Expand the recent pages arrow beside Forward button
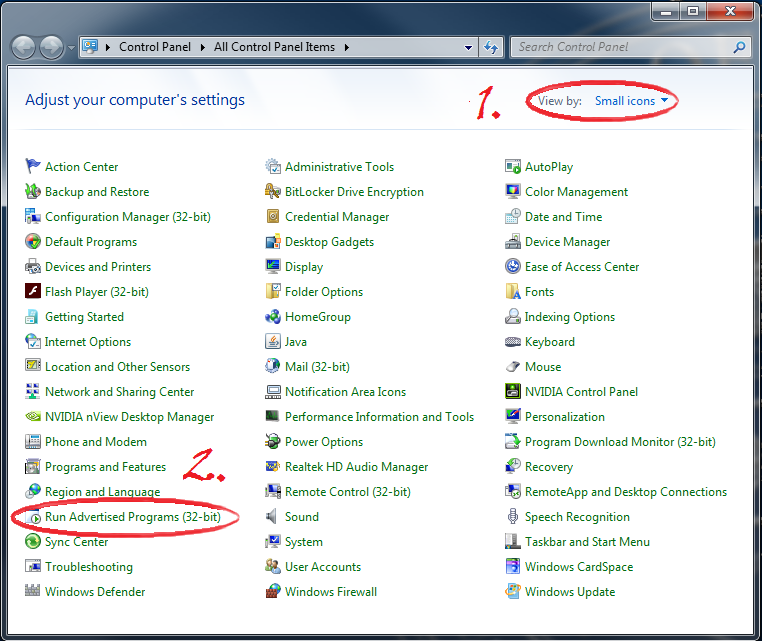Viewport: 762px width, 641px height. click(71, 47)
